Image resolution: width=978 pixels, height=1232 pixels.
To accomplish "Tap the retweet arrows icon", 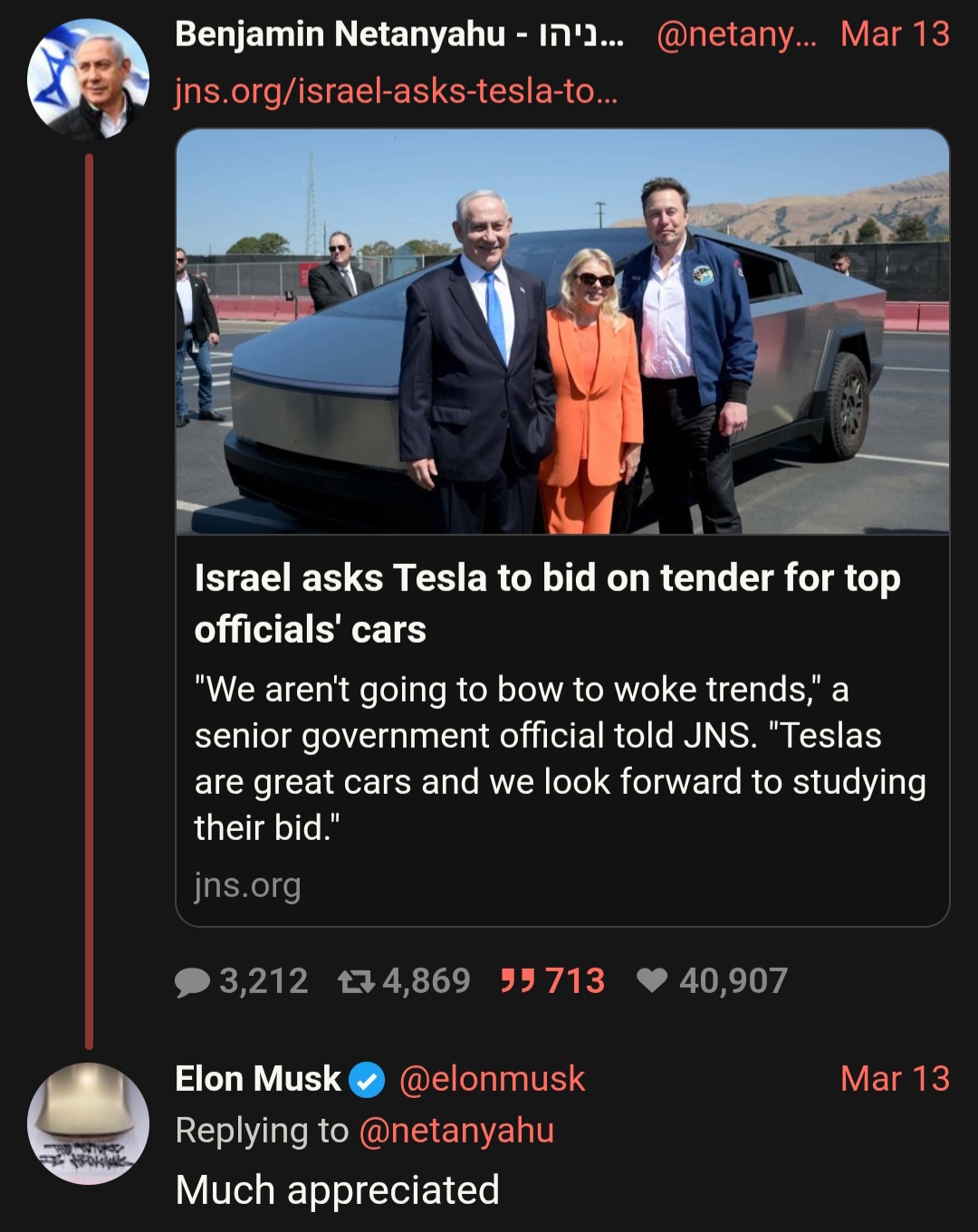I will (x=356, y=981).
